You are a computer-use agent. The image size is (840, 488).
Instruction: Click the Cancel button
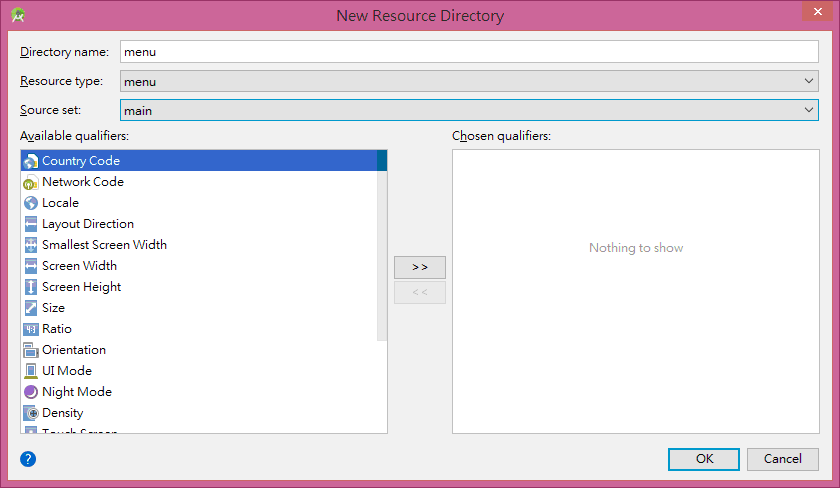pos(783,459)
